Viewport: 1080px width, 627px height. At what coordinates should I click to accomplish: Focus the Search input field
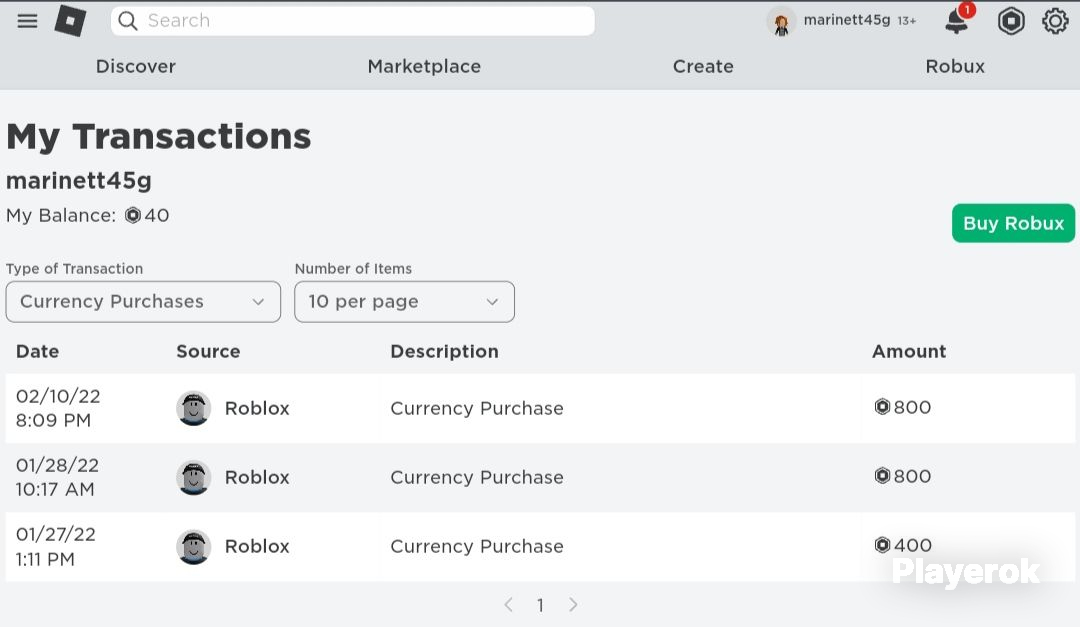coord(353,21)
